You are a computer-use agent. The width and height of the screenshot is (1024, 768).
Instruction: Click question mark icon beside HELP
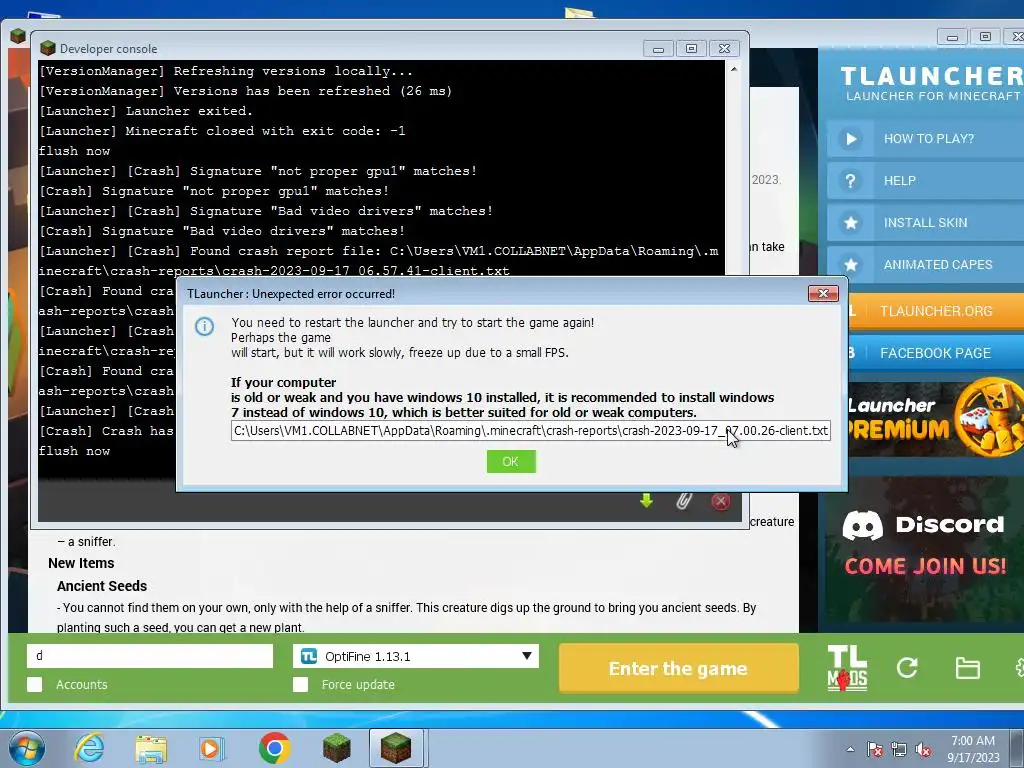[x=850, y=180]
